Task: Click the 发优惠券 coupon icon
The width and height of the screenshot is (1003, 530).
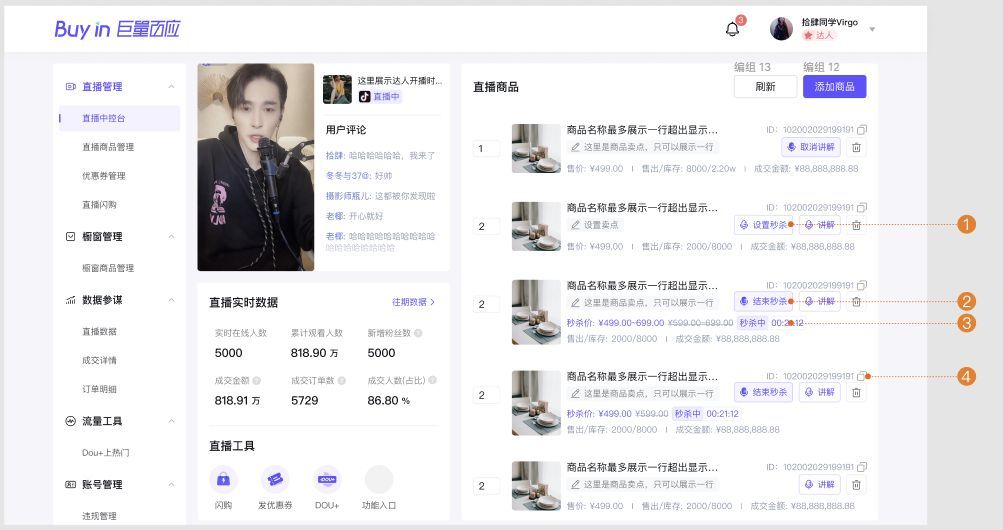Action: click(275, 479)
